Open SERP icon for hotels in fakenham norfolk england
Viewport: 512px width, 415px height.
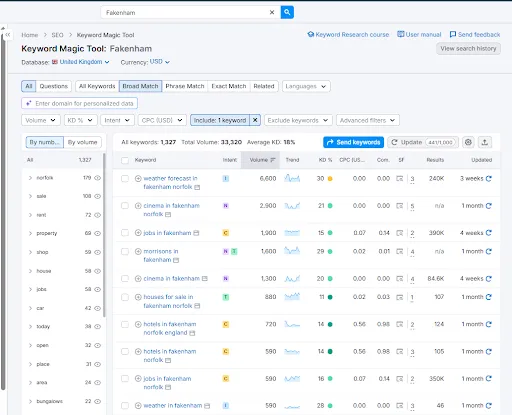[399, 324]
